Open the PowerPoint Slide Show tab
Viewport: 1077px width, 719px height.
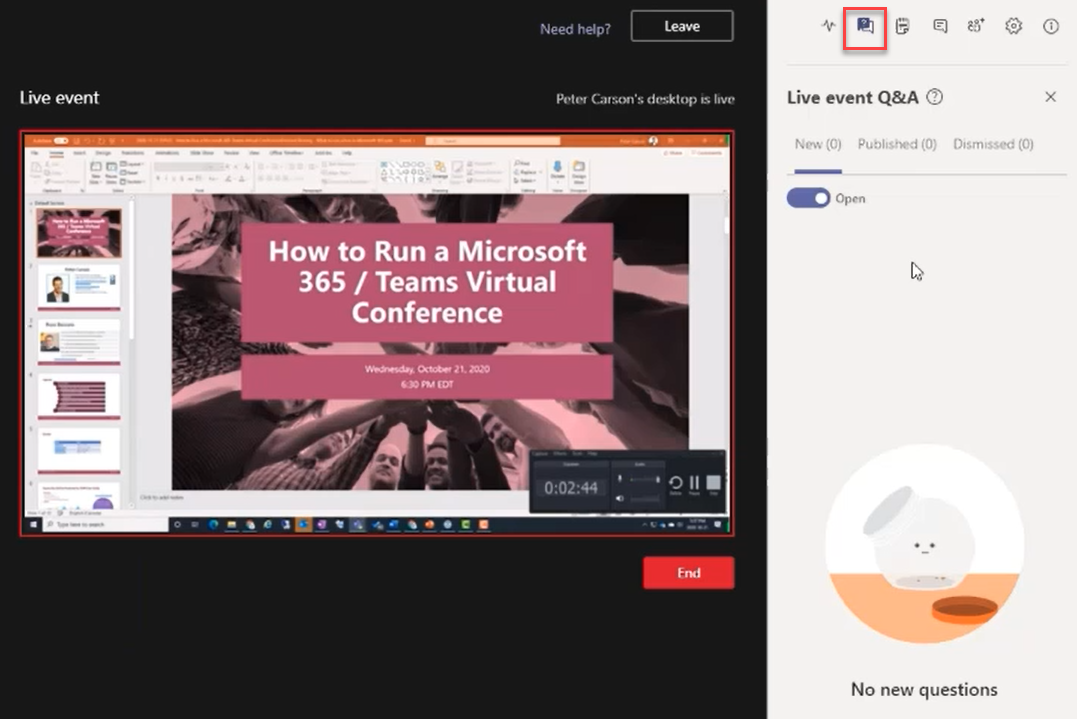(x=203, y=153)
